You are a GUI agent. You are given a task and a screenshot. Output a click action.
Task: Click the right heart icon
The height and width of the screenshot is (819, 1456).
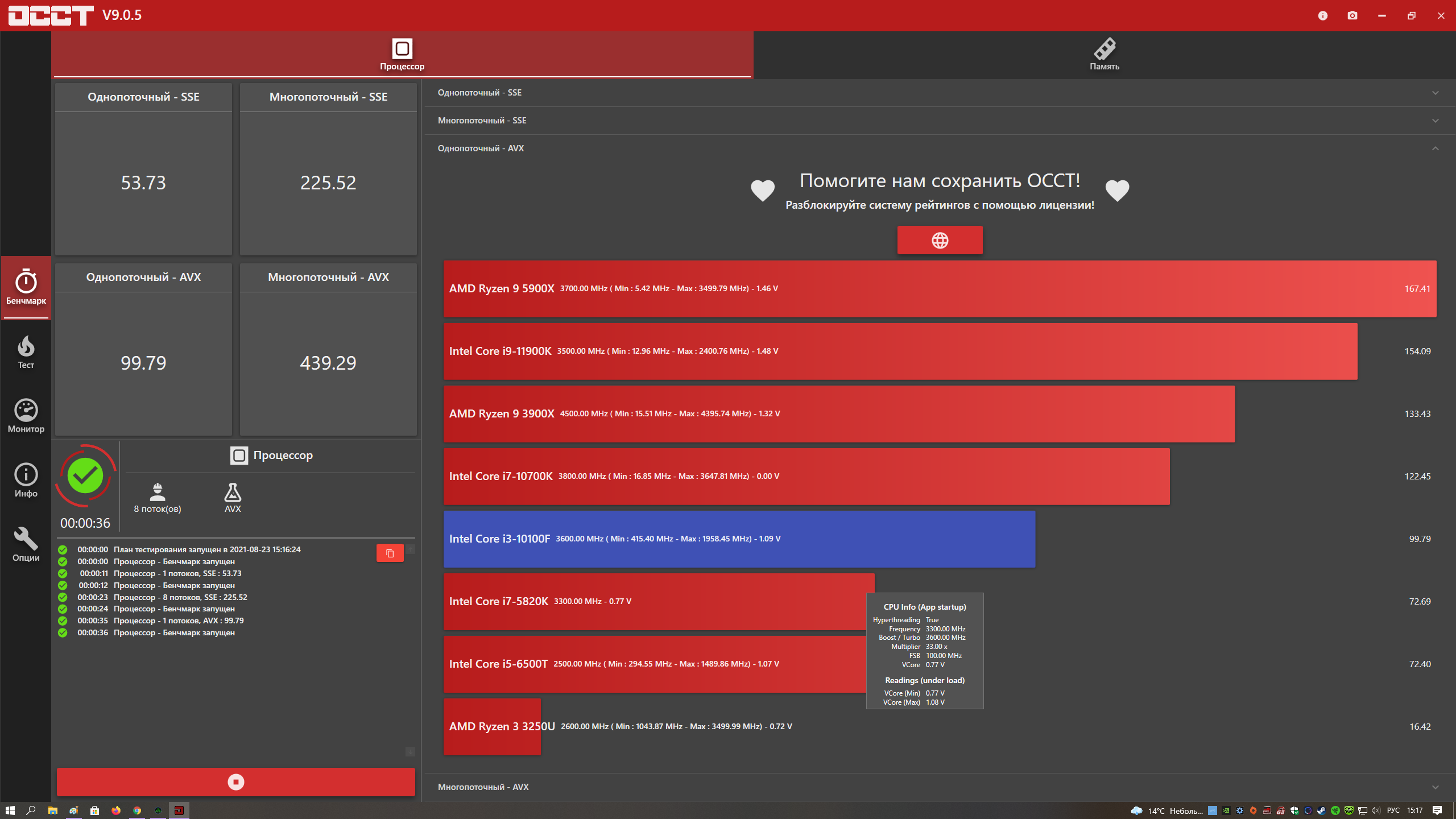[x=1117, y=191]
